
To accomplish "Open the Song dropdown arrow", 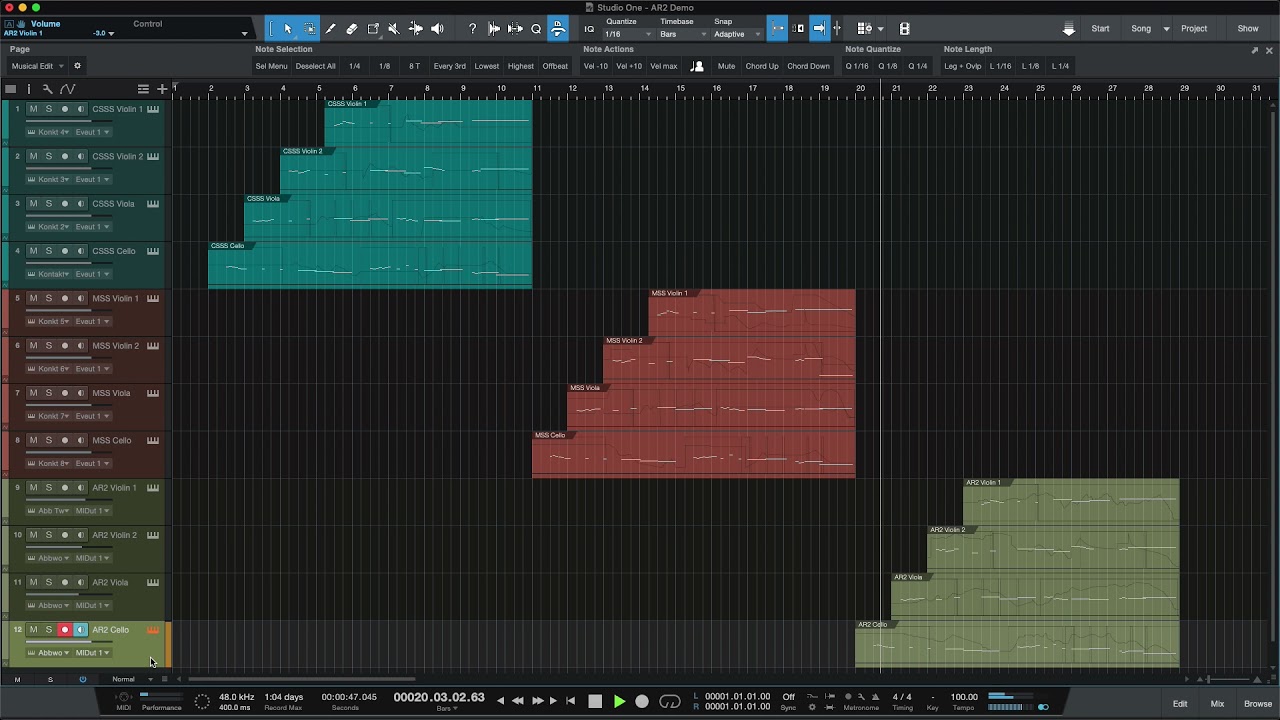I will 1166,29.
